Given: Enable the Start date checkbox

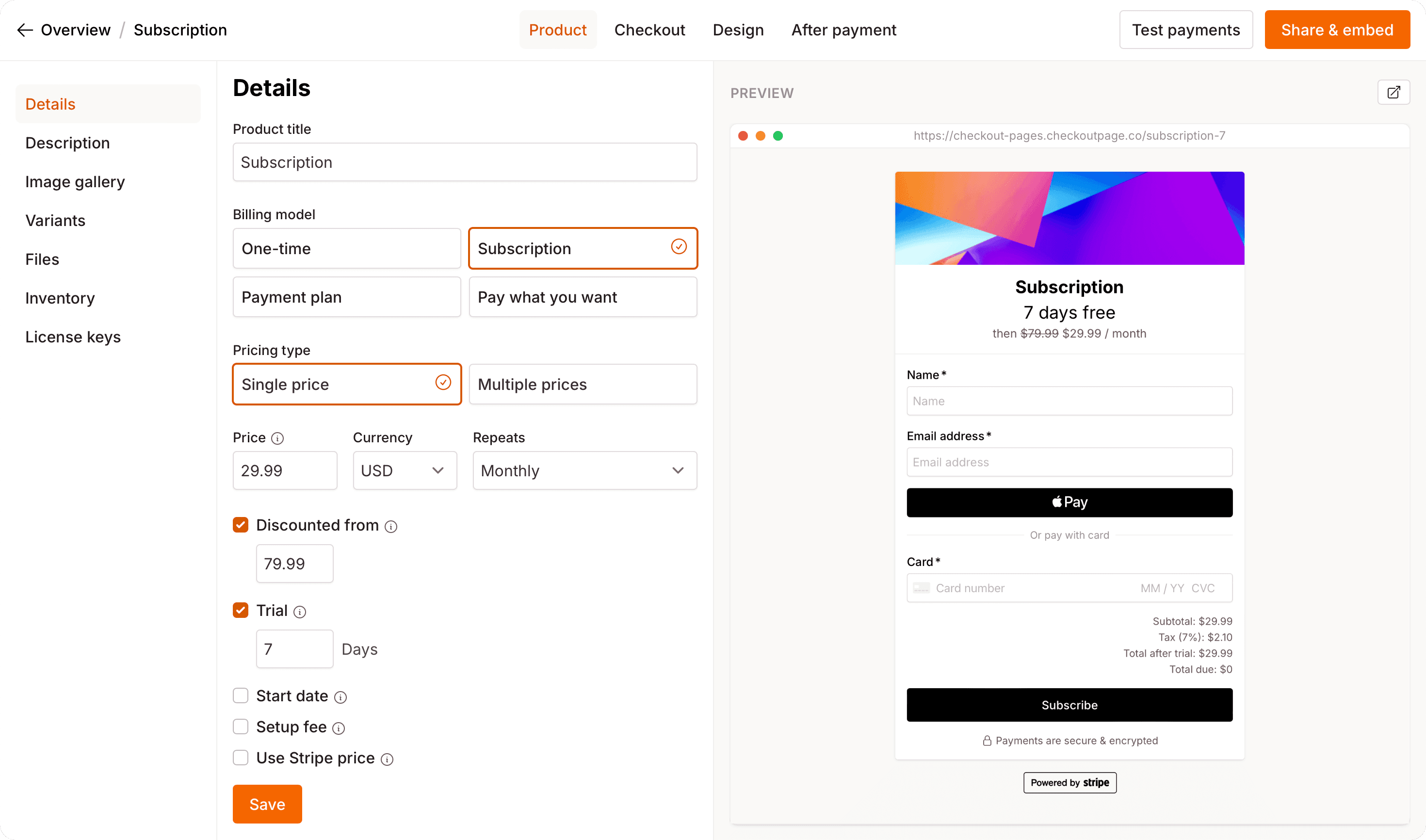Looking at the screenshot, I should click(241, 695).
